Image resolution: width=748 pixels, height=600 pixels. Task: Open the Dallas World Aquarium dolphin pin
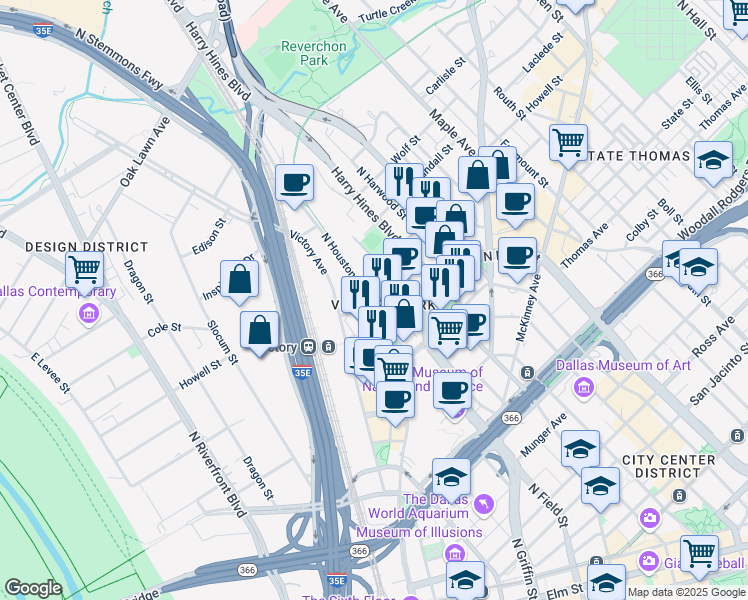484,504
